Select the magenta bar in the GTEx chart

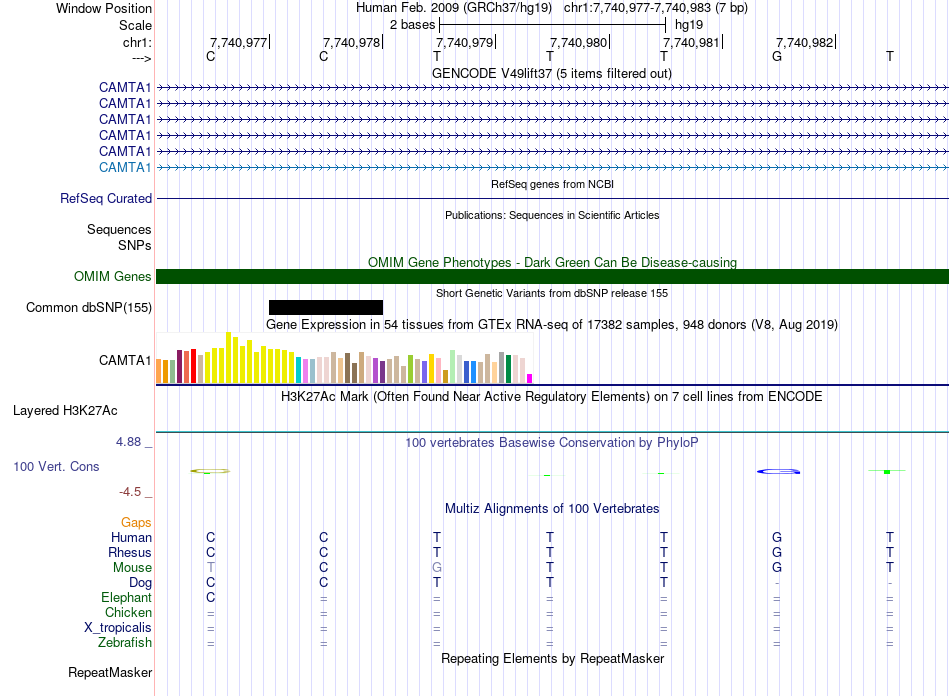pyautogui.click(x=530, y=379)
